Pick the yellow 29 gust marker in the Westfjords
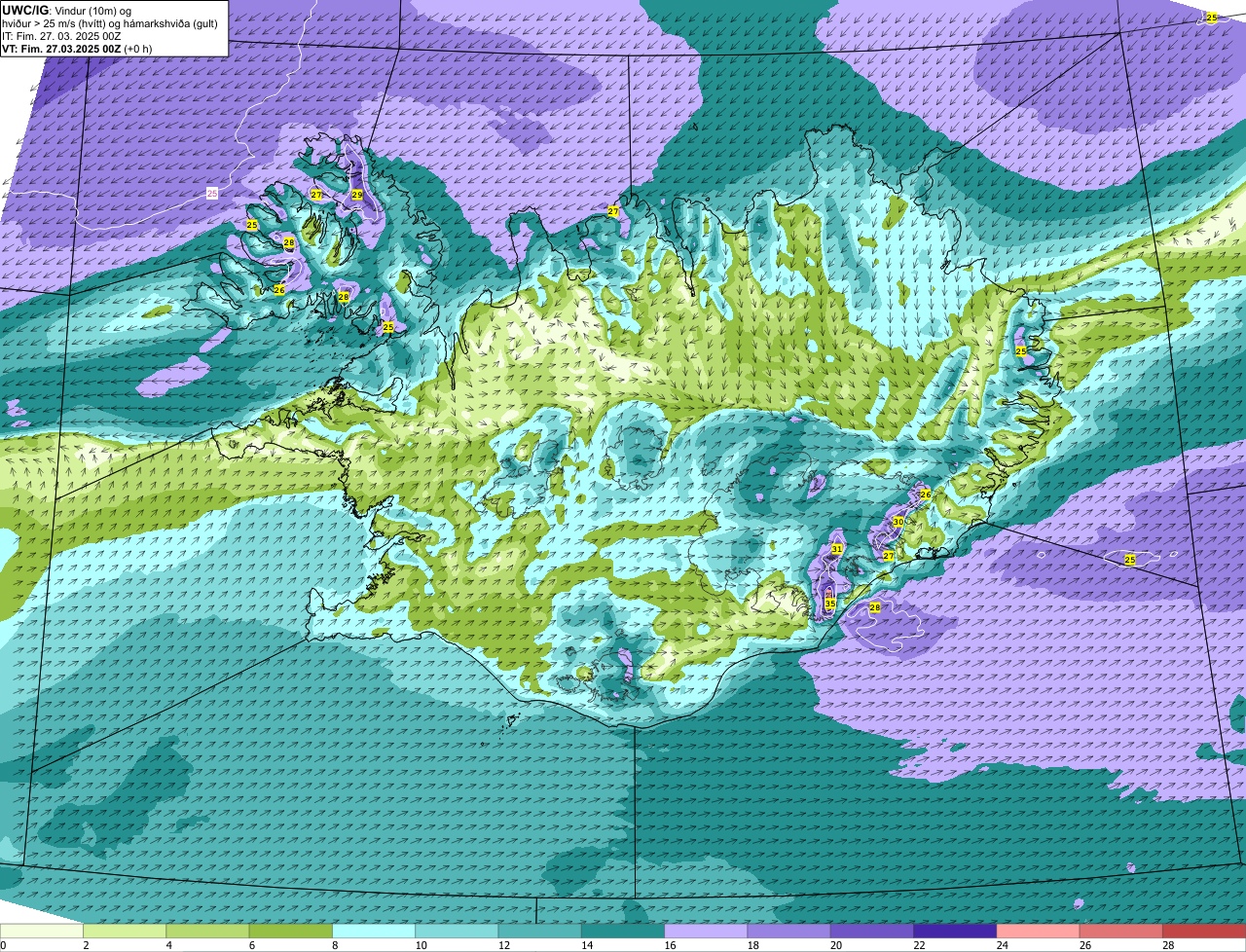The width and height of the screenshot is (1246, 952). (357, 195)
